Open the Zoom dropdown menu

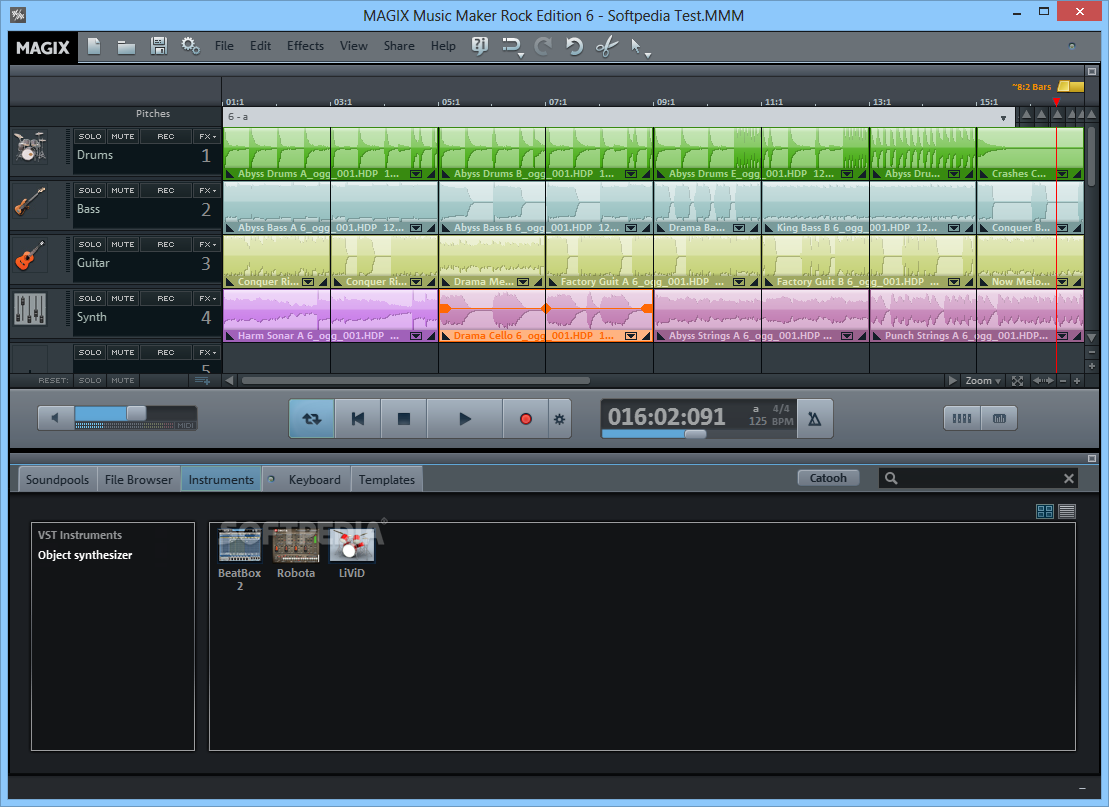click(983, 381)
